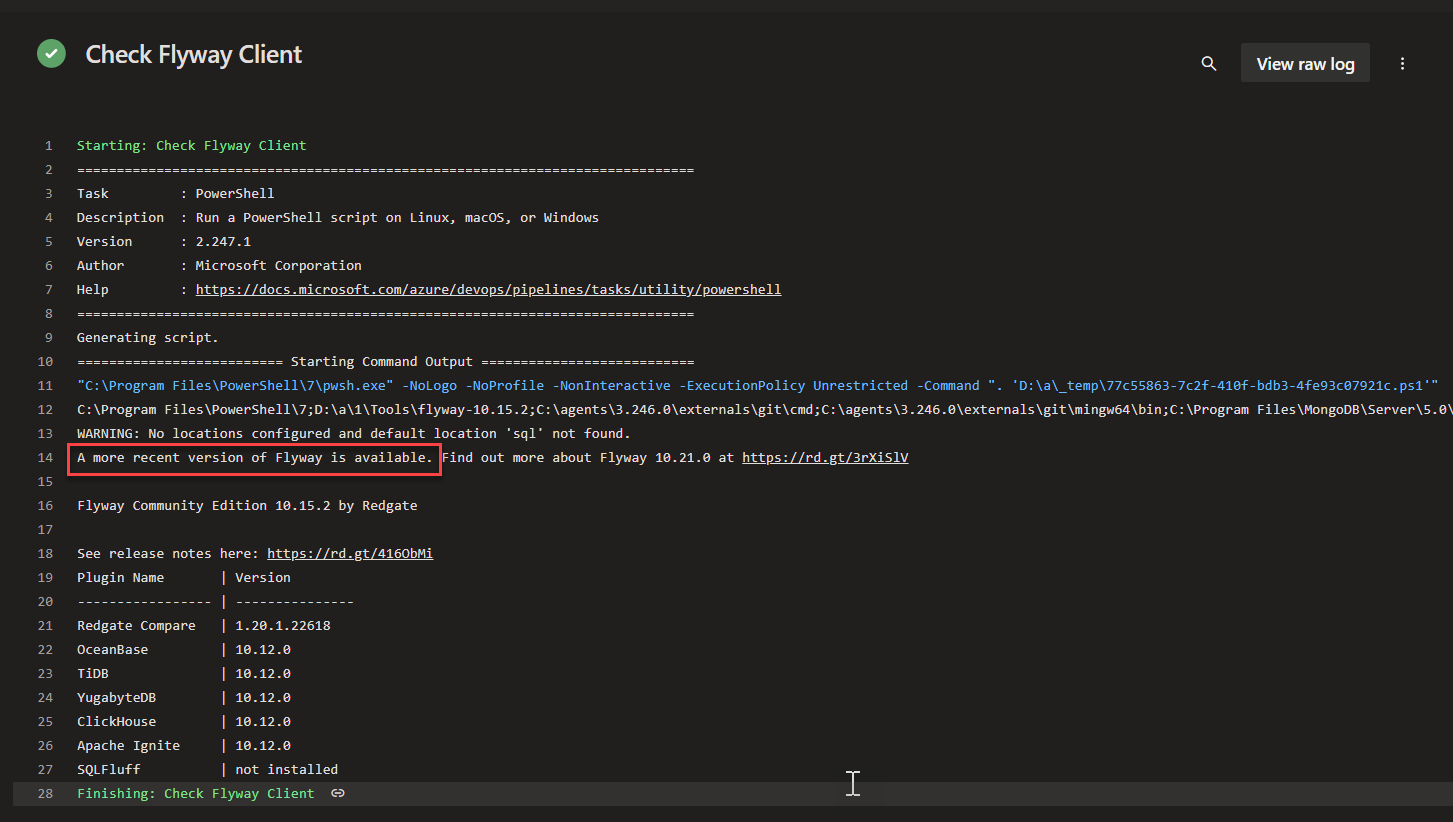The height and width of the screenshot is (822, 1453).
Task: Click the Flyway Community Edition 10.15.2 line
Action: point(247,505)
